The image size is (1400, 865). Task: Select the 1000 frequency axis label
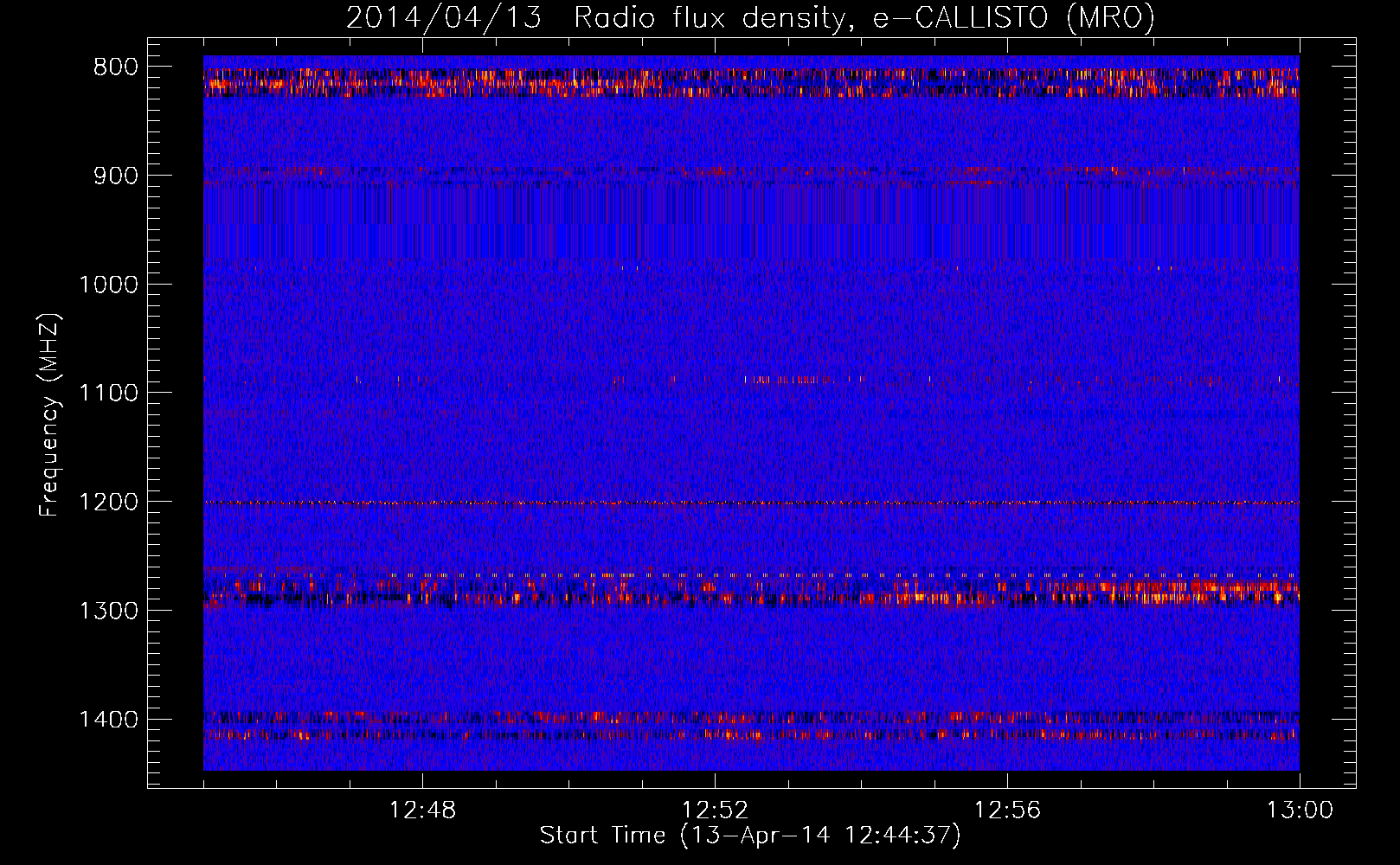pos(108,285)
